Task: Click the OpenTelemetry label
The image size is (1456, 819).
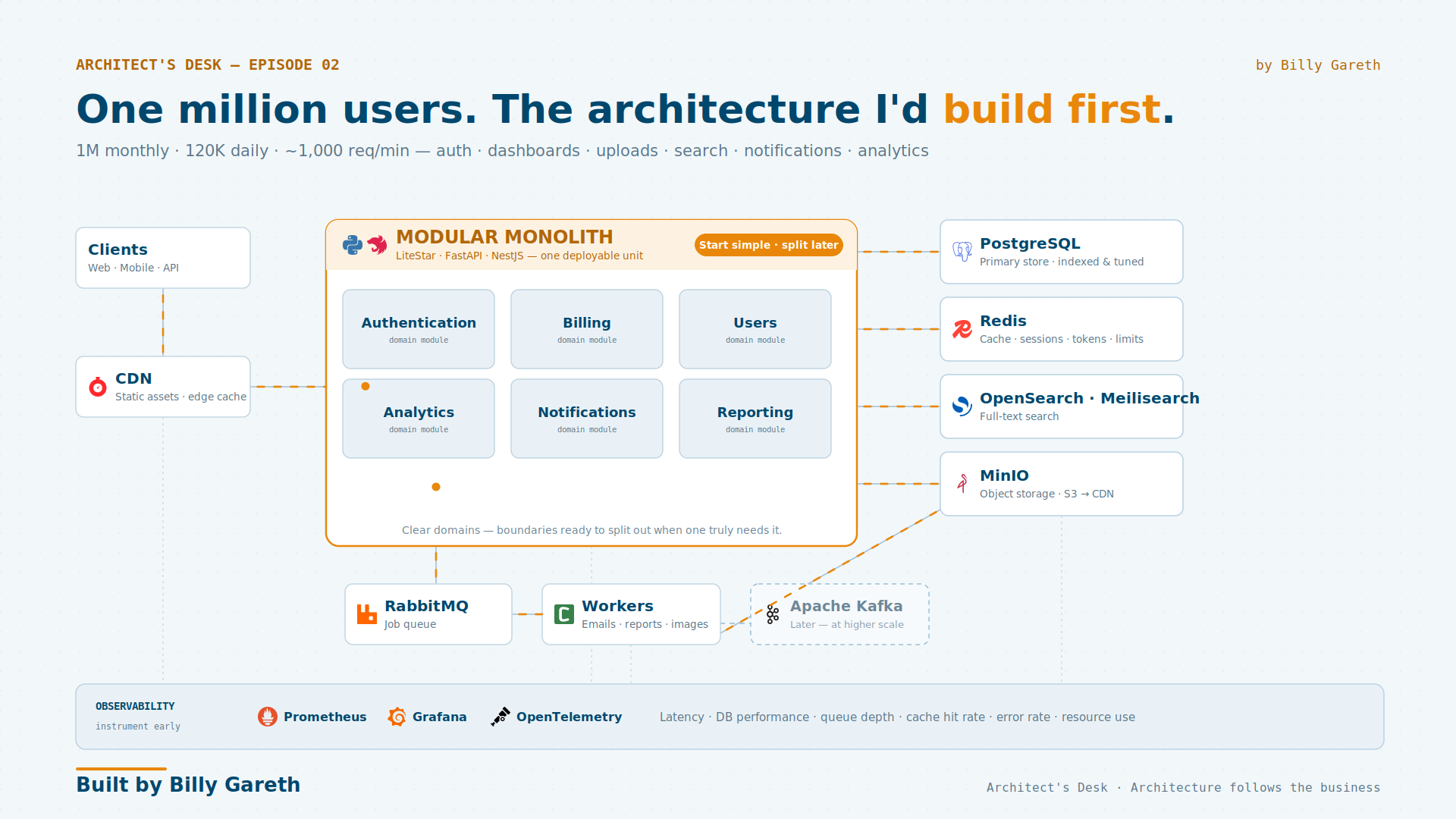Action: click(x=569, y=717)
